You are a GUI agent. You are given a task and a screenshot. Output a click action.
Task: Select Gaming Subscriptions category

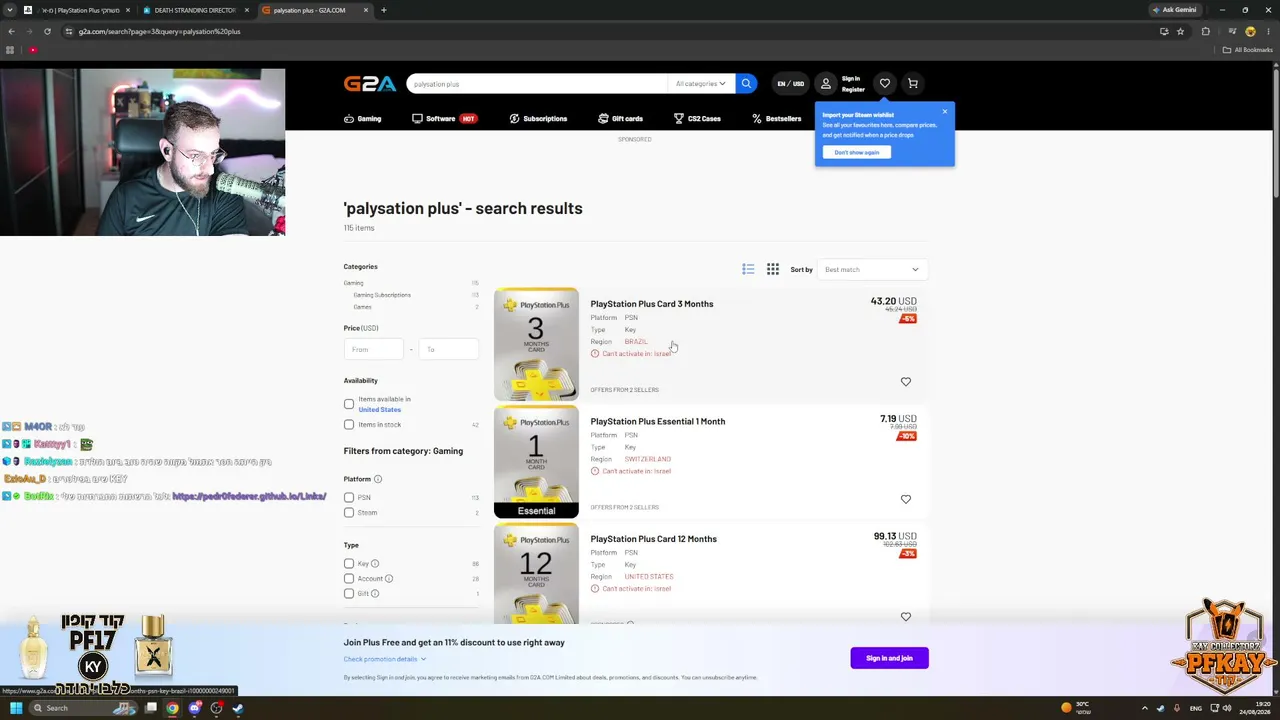pos(382,295)
